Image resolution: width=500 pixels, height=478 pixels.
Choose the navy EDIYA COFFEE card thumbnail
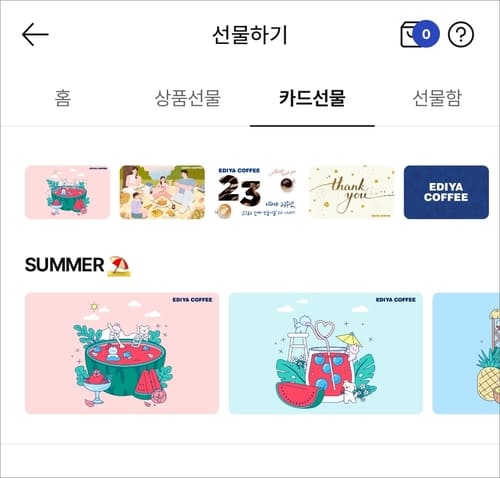point(446,192)
